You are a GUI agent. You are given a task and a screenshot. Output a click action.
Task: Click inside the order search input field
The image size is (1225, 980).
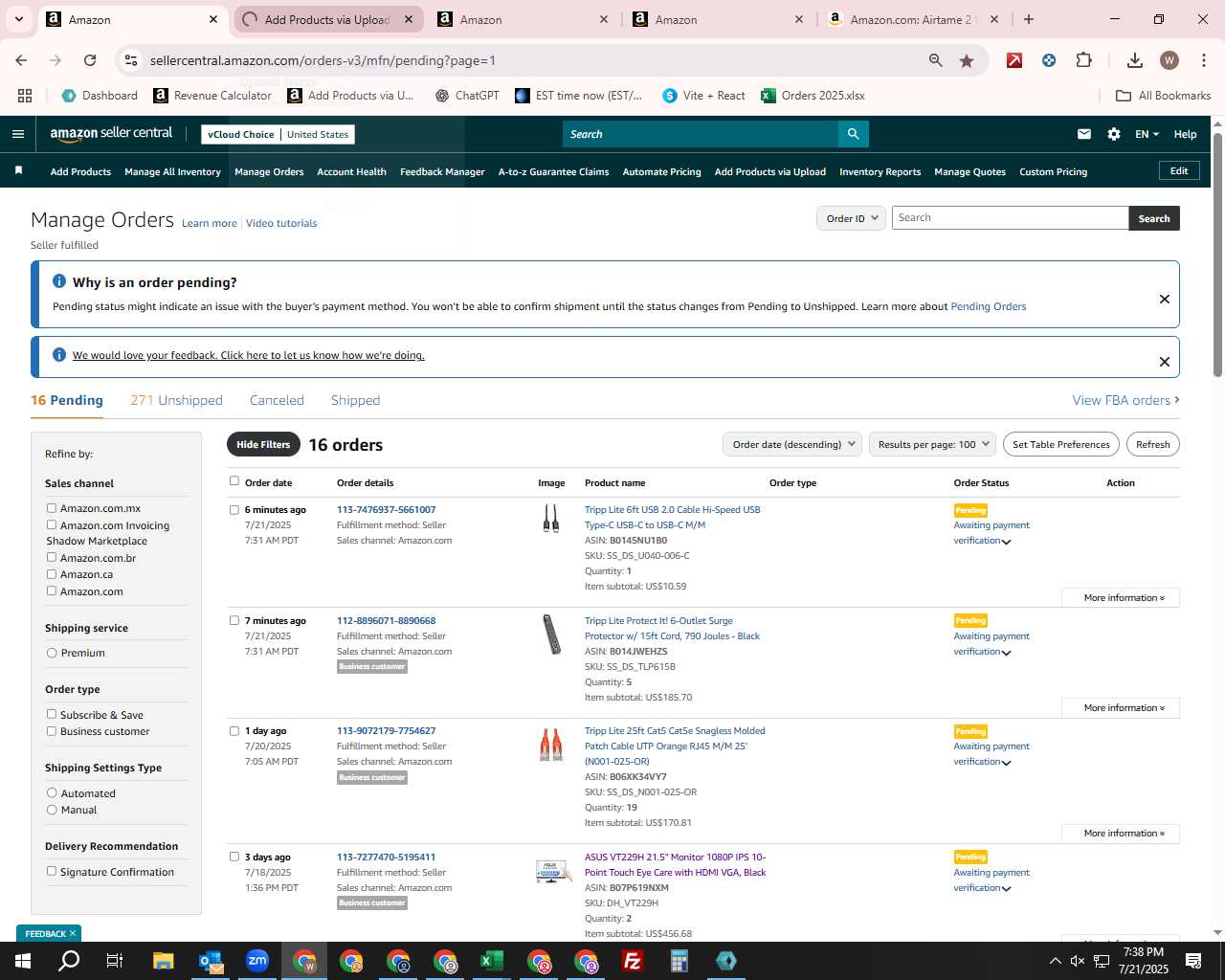(1010, 218)
